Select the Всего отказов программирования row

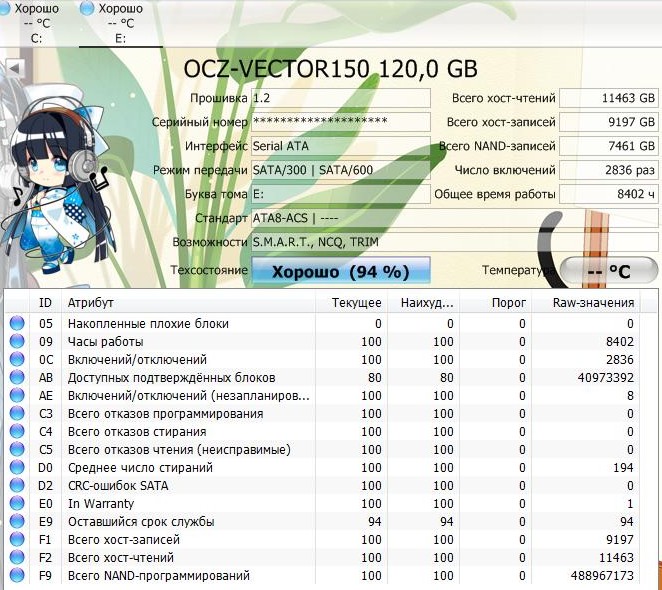coord(323,413)
